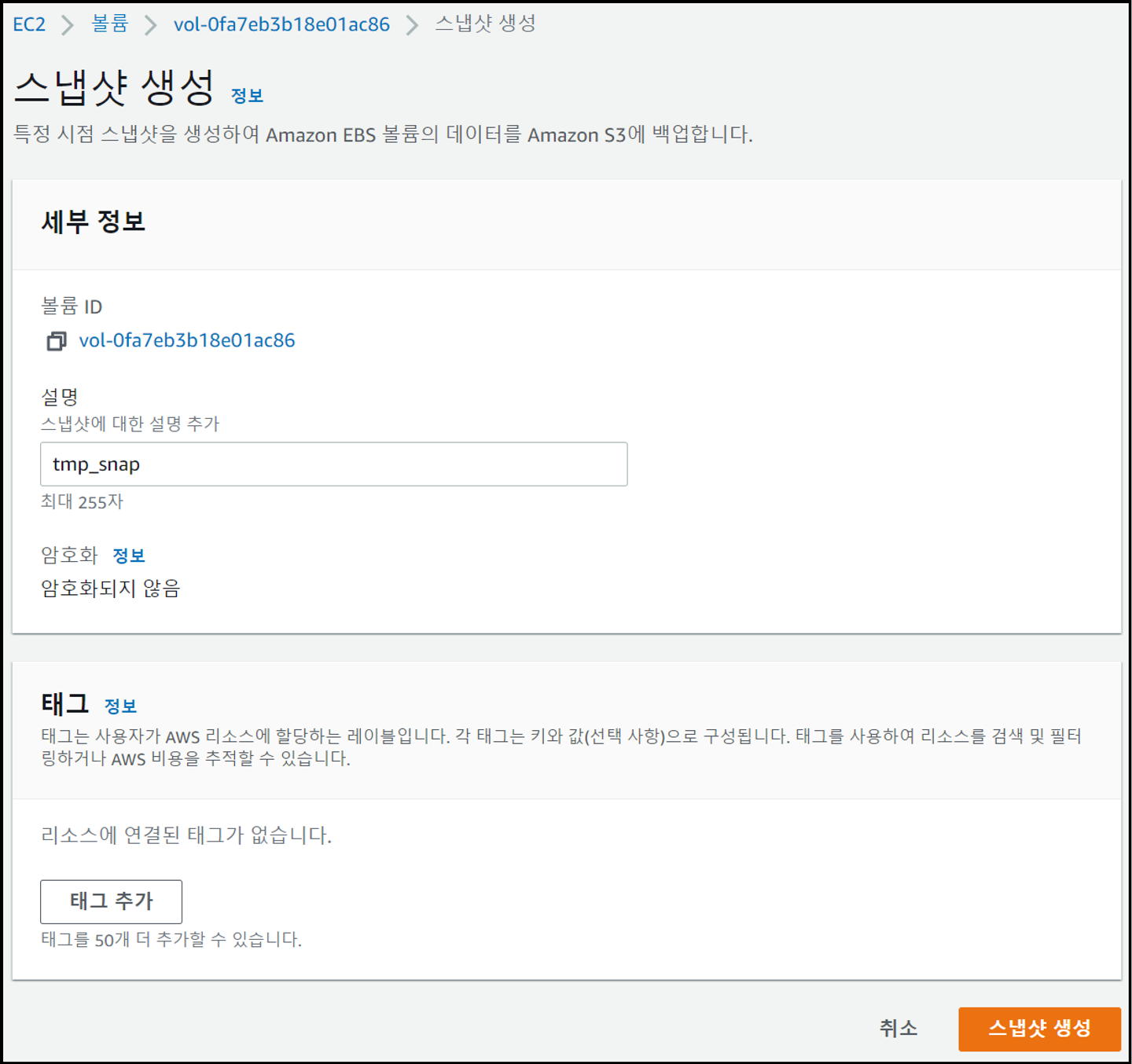Viewport: 1132px width, 1064px height.
Task: Click the orange 스냅샷 생성 button
Action: pos(1039,1029)
